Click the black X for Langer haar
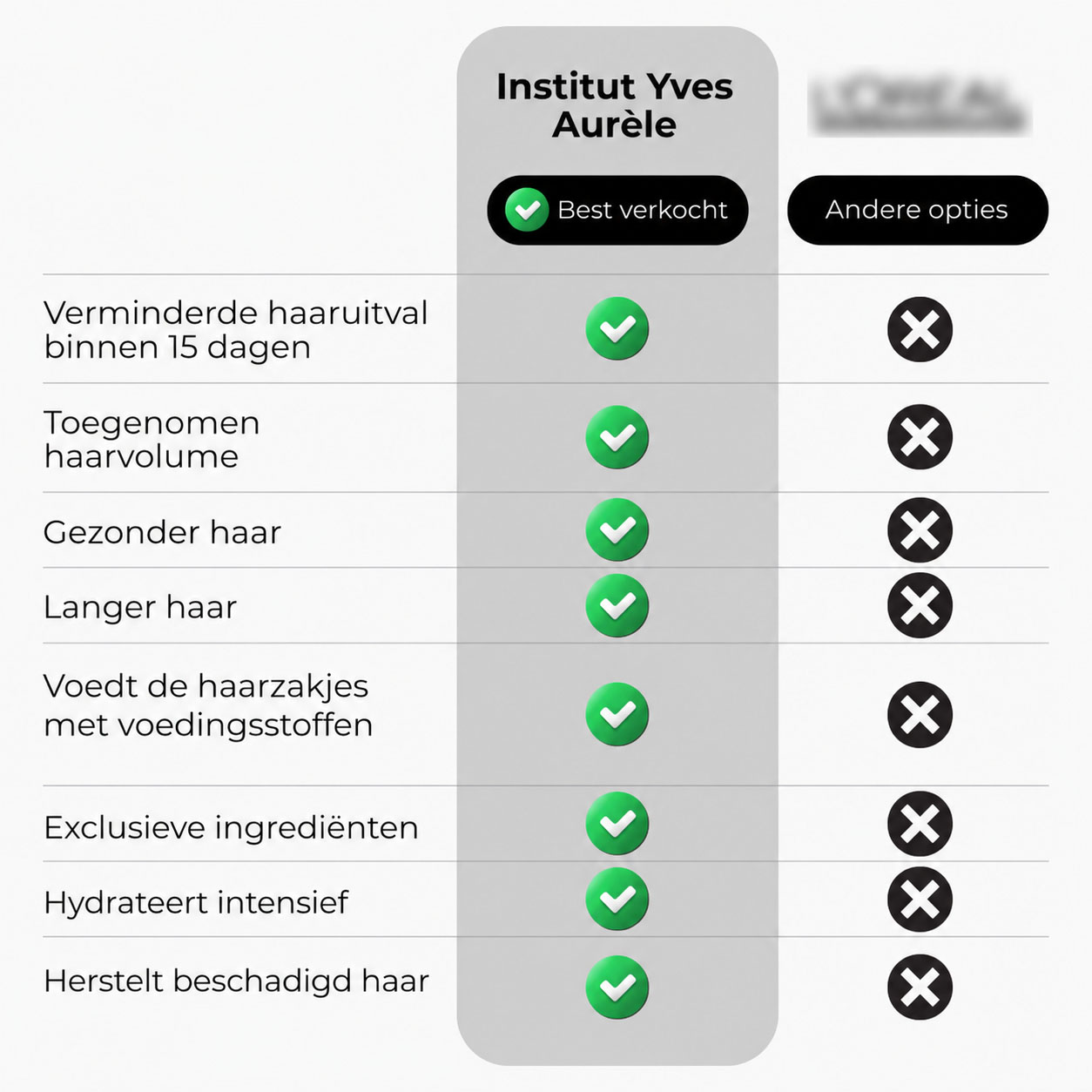 920,605
